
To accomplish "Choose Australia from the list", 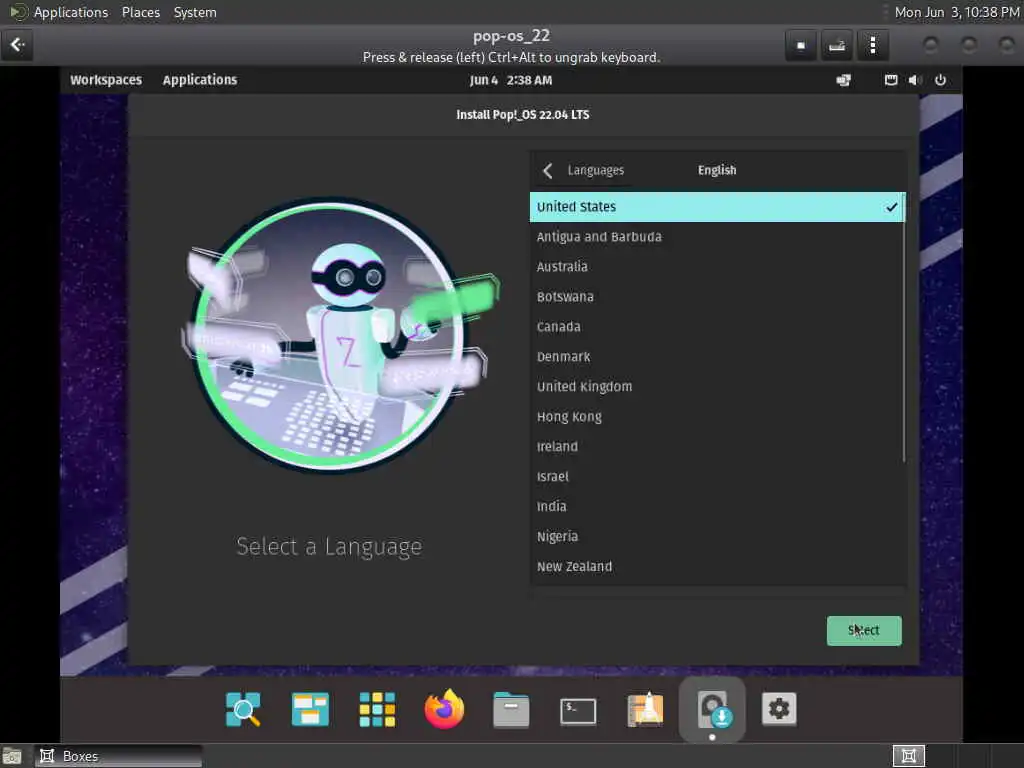I will 717,266.
